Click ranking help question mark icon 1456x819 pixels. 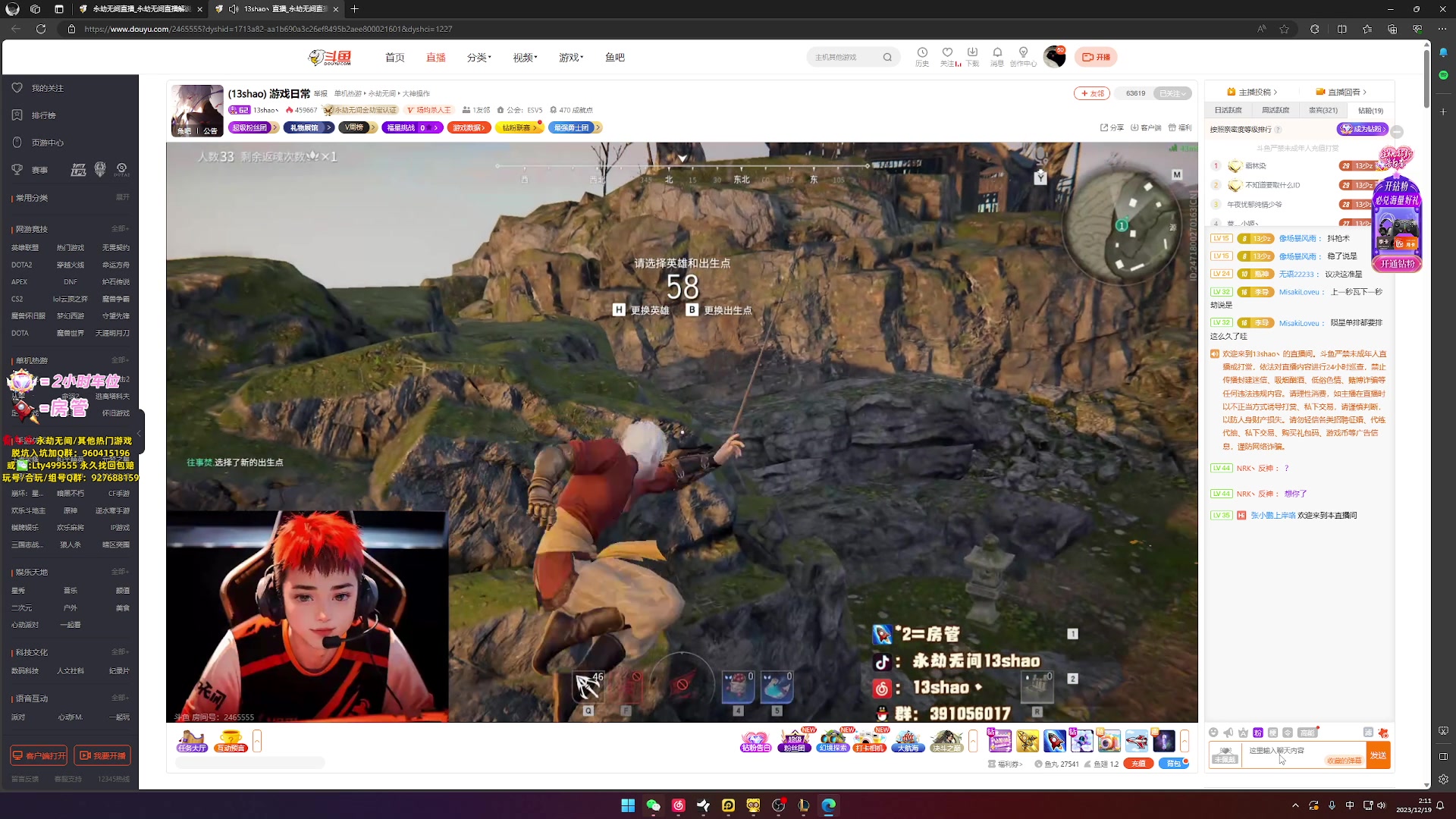(x=1278, y=130)
